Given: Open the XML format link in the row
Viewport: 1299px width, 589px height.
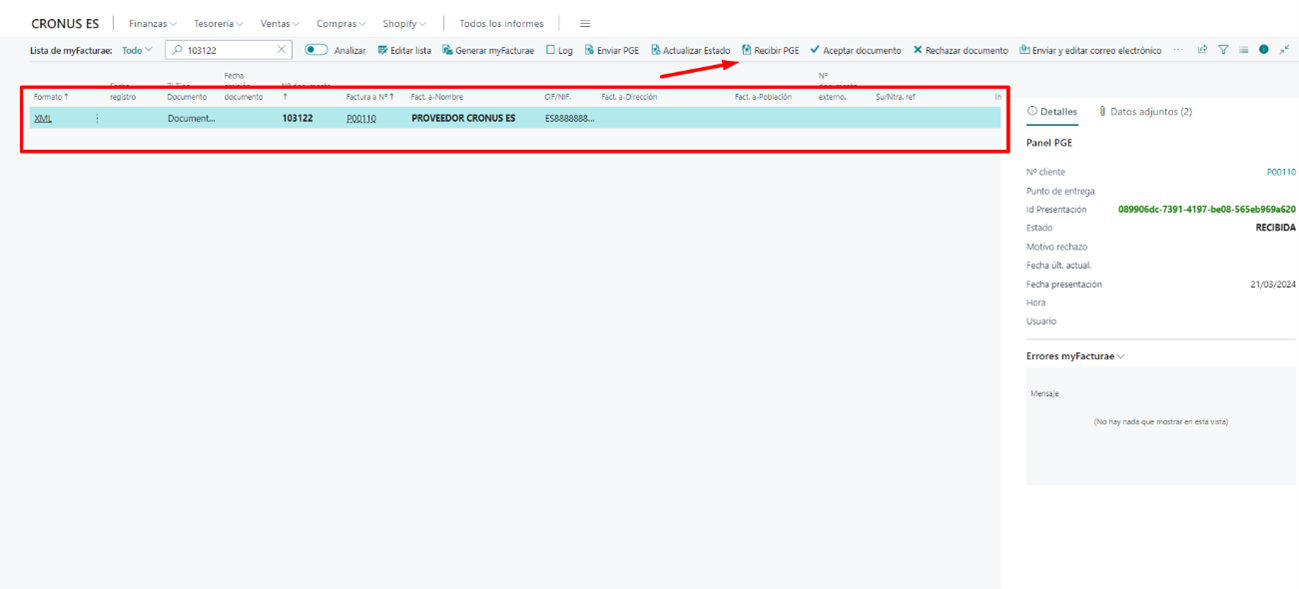Looking at the screenshot, I should [x=43, y=118].
